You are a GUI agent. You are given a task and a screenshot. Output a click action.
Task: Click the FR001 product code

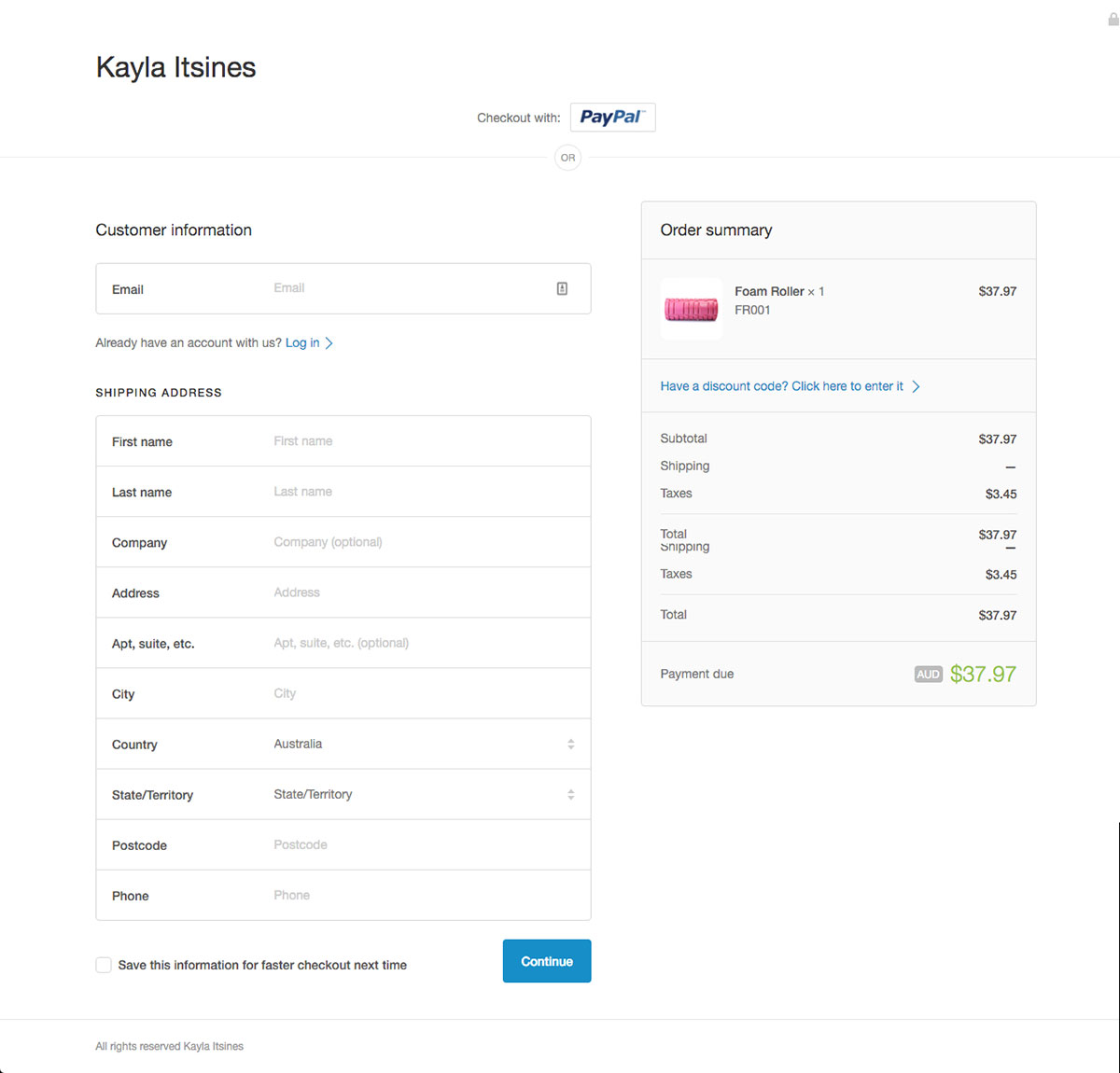[752, 310]
